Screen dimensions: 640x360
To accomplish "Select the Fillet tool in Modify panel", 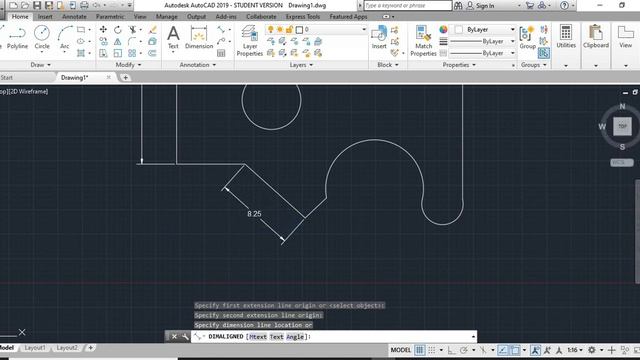I will click(132, 41).
